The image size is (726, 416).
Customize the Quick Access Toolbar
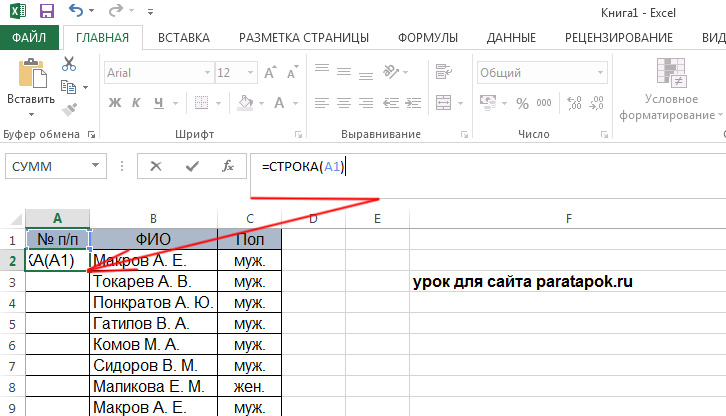click(x=150, y=12)
